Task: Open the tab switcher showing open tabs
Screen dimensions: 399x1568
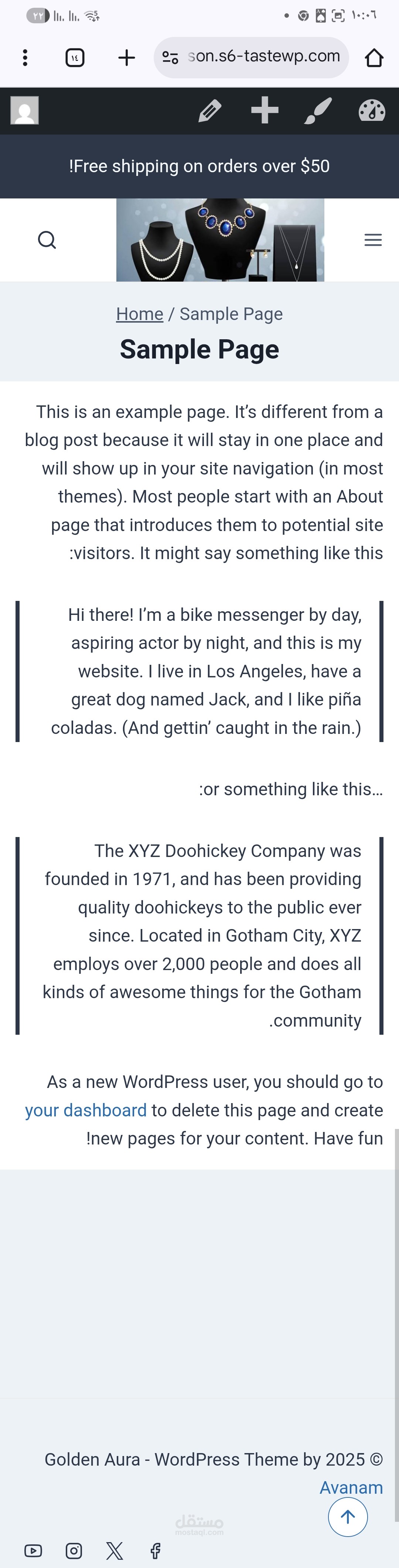Action: (x=75, y=58)
